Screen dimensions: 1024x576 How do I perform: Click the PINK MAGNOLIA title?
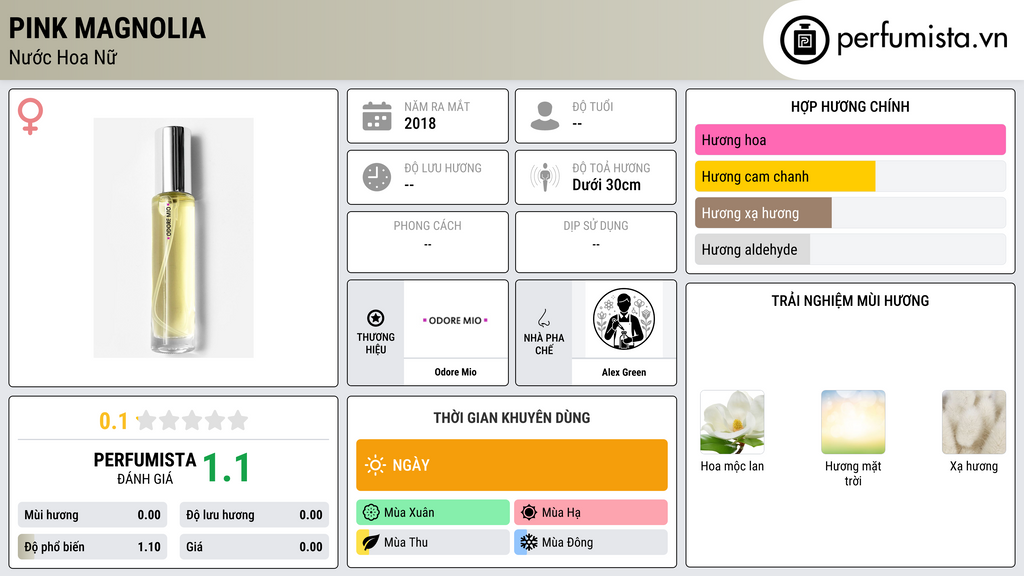pyautogui.click(x=107, y=29)
